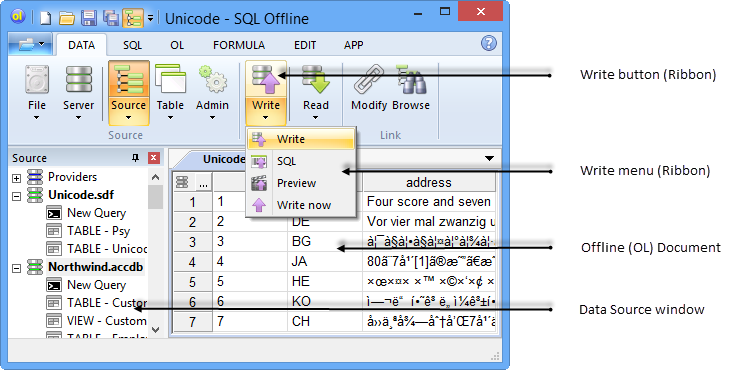Click the grid corner select-all icon
Viewport: 755px width, 377px height.
pos(182,182)
